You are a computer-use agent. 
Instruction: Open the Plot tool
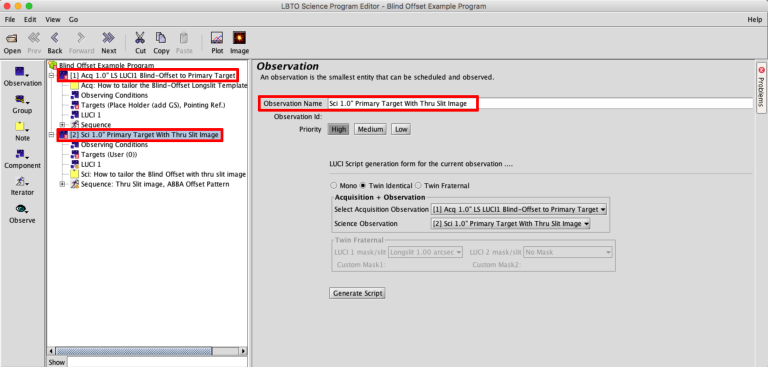[x=217, y=38]
